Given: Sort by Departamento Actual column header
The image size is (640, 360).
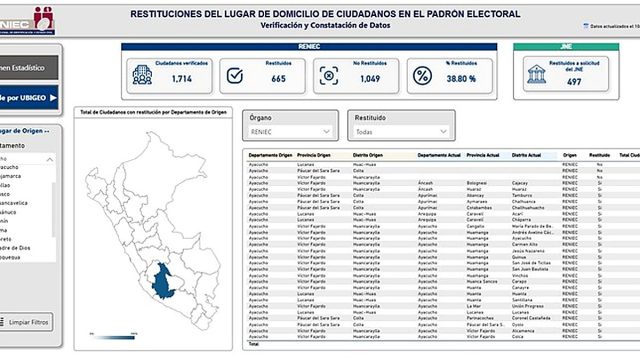Looking at the screenshot, I should coord(439,155).
